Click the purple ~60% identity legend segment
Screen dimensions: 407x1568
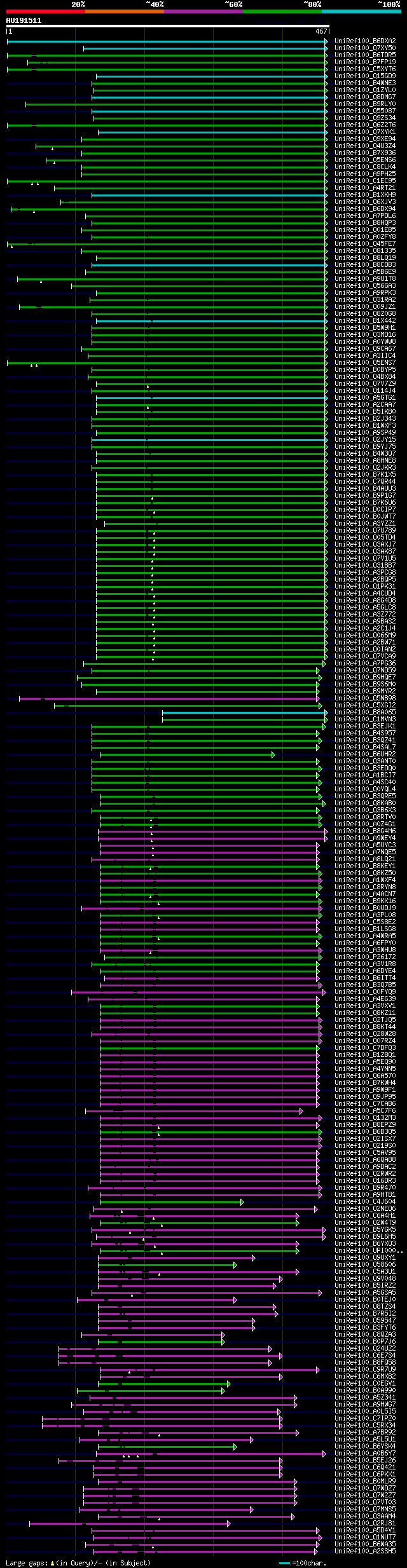tap(203, 11)
